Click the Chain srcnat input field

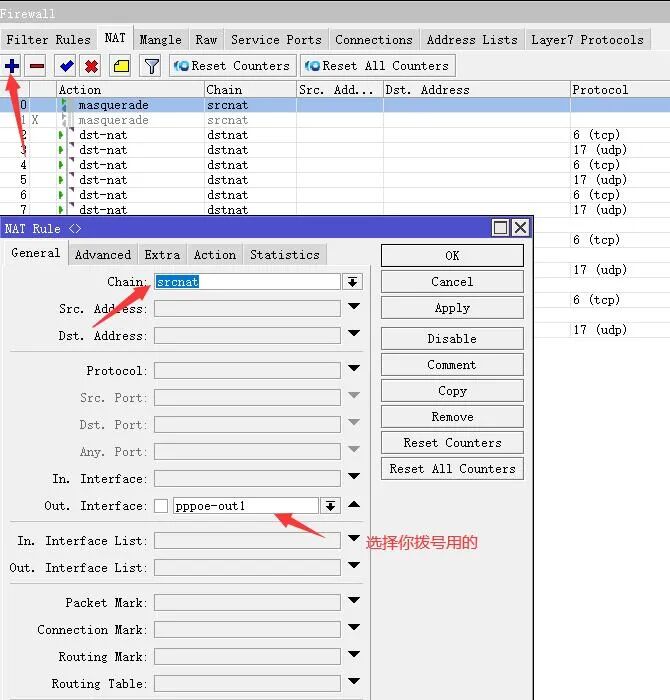point(247,282)
